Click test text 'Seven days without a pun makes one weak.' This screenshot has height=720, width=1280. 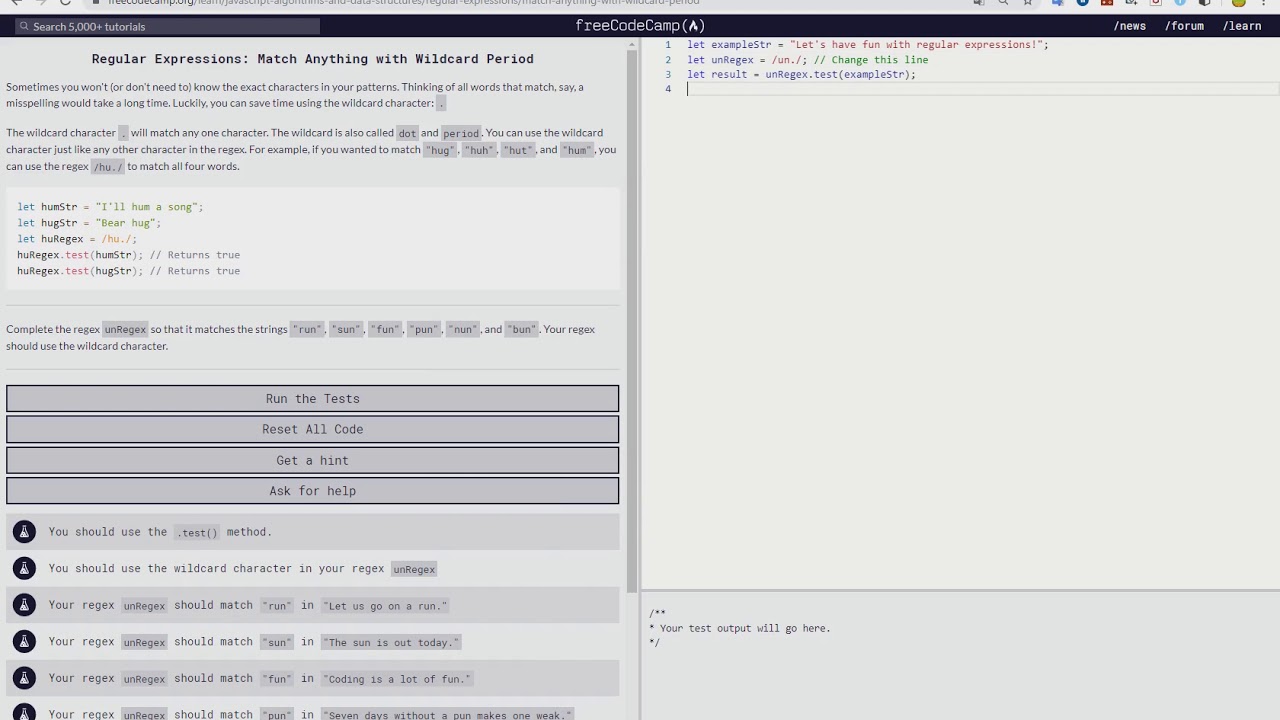click(448, 714)
